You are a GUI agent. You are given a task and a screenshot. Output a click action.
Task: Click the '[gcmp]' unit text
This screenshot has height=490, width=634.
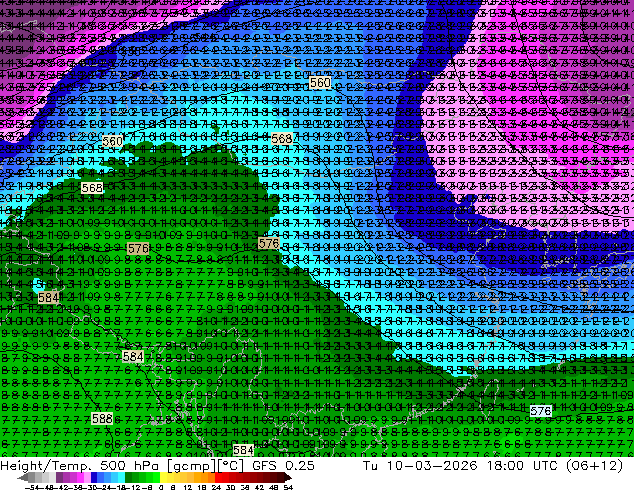pos(191,466)
